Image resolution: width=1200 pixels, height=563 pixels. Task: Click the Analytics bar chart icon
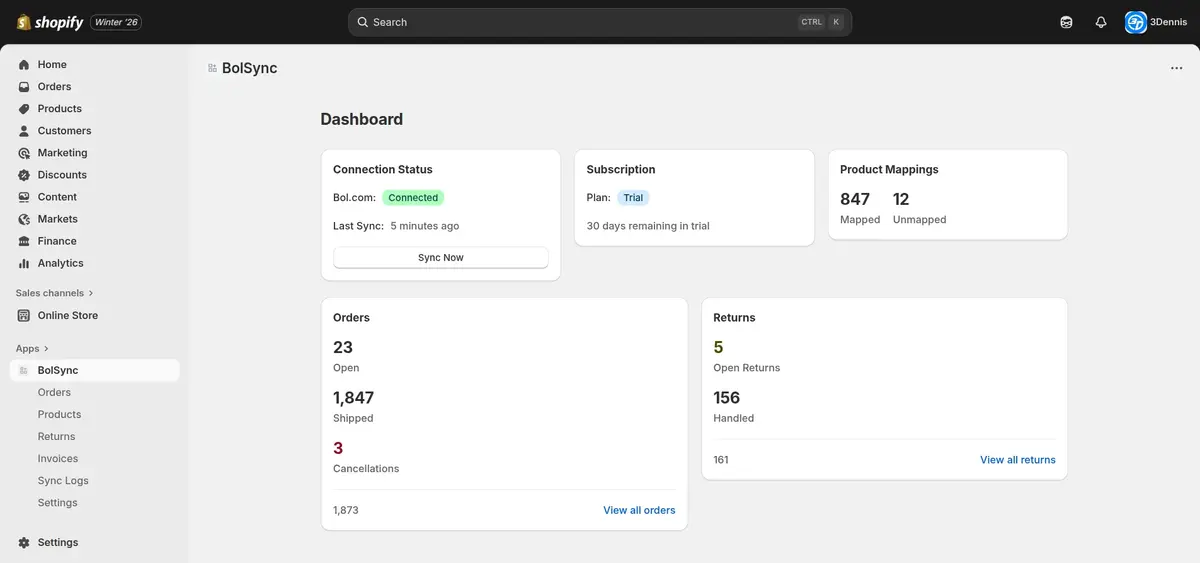24,263
